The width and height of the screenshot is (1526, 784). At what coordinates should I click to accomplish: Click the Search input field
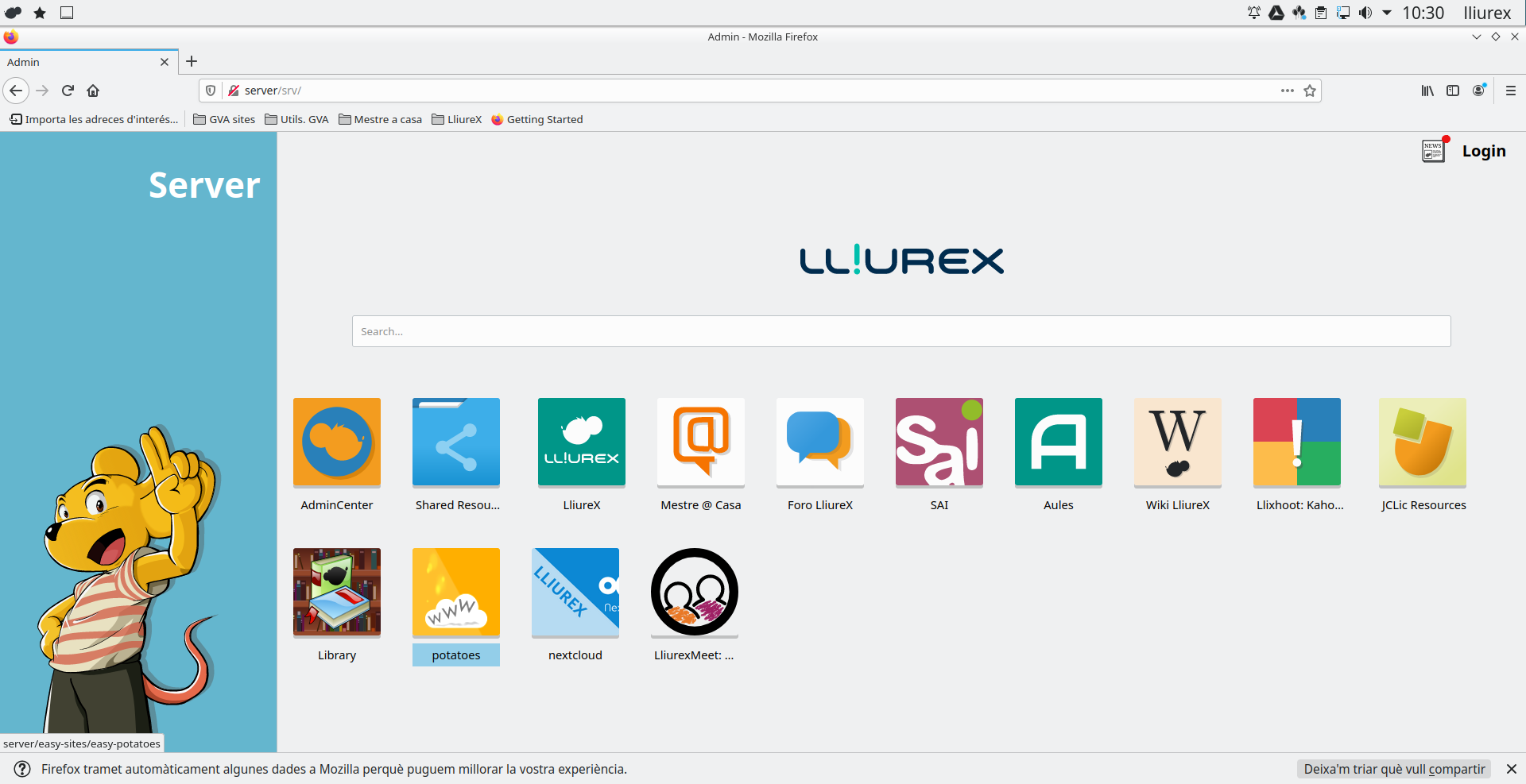[x=900, y=331]
